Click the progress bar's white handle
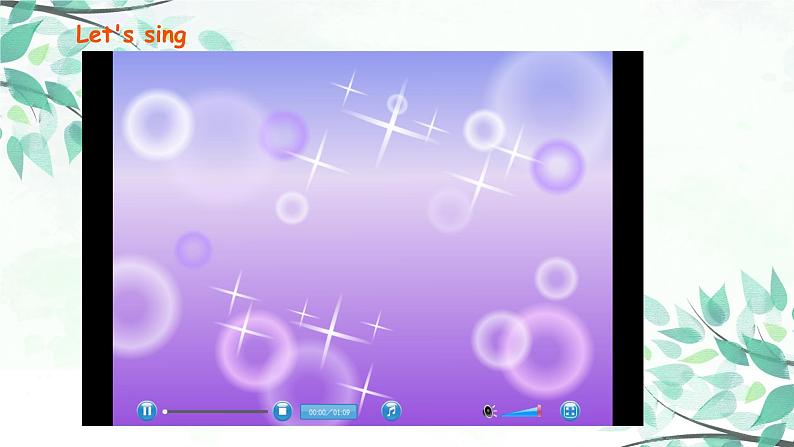The height and width of the screenshot is (447, 794). (165, 412)
